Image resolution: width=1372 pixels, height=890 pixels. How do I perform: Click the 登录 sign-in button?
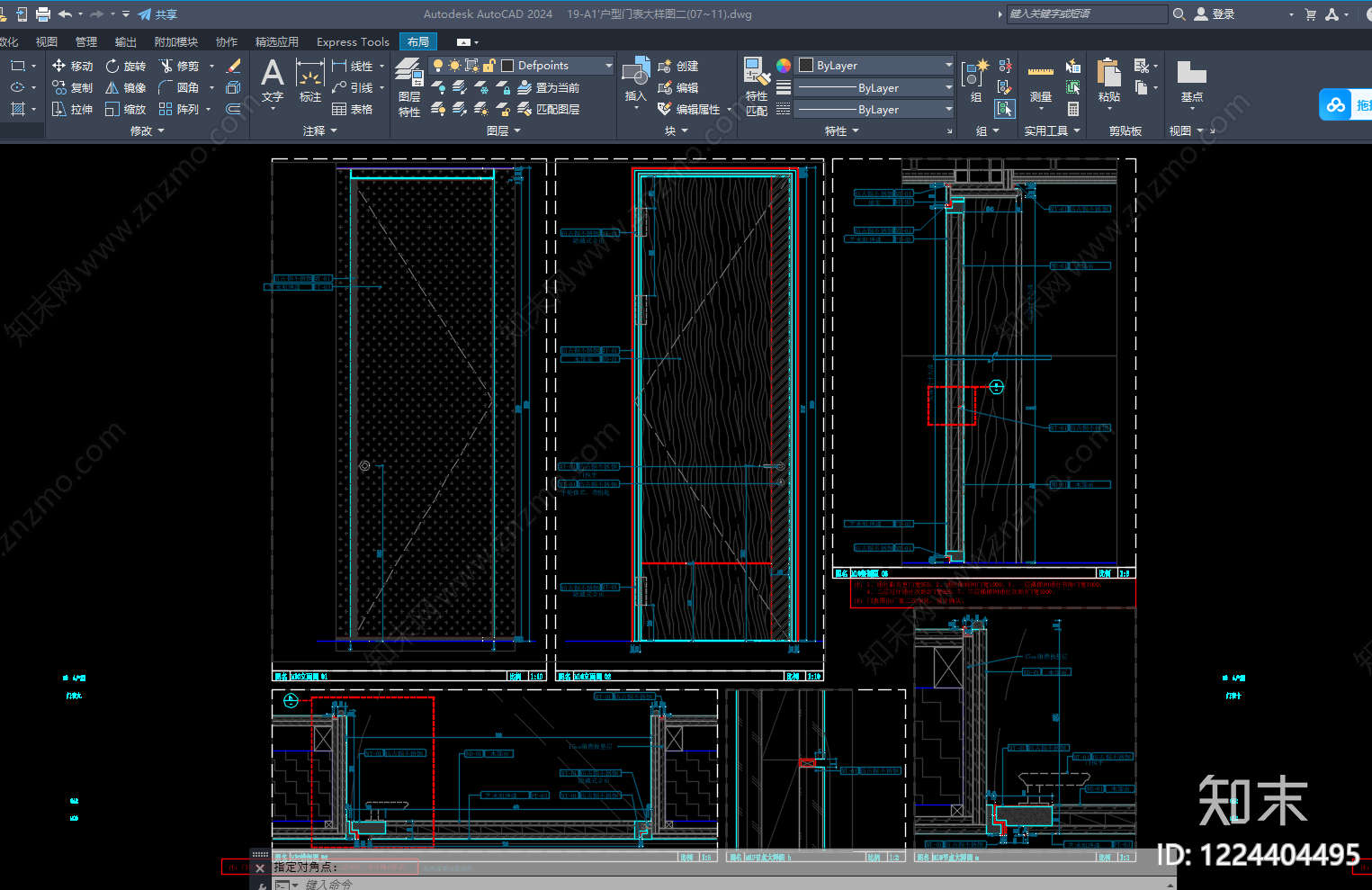pyautogui.click(x=1215, y=14)
